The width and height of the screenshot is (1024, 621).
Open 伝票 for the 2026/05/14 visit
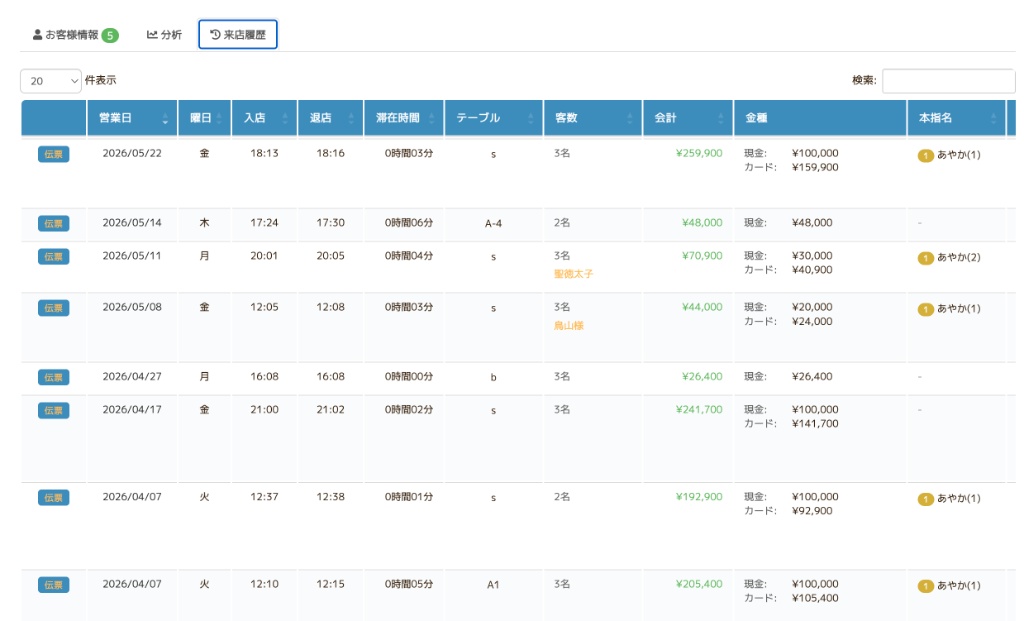(x=54, y=223)
